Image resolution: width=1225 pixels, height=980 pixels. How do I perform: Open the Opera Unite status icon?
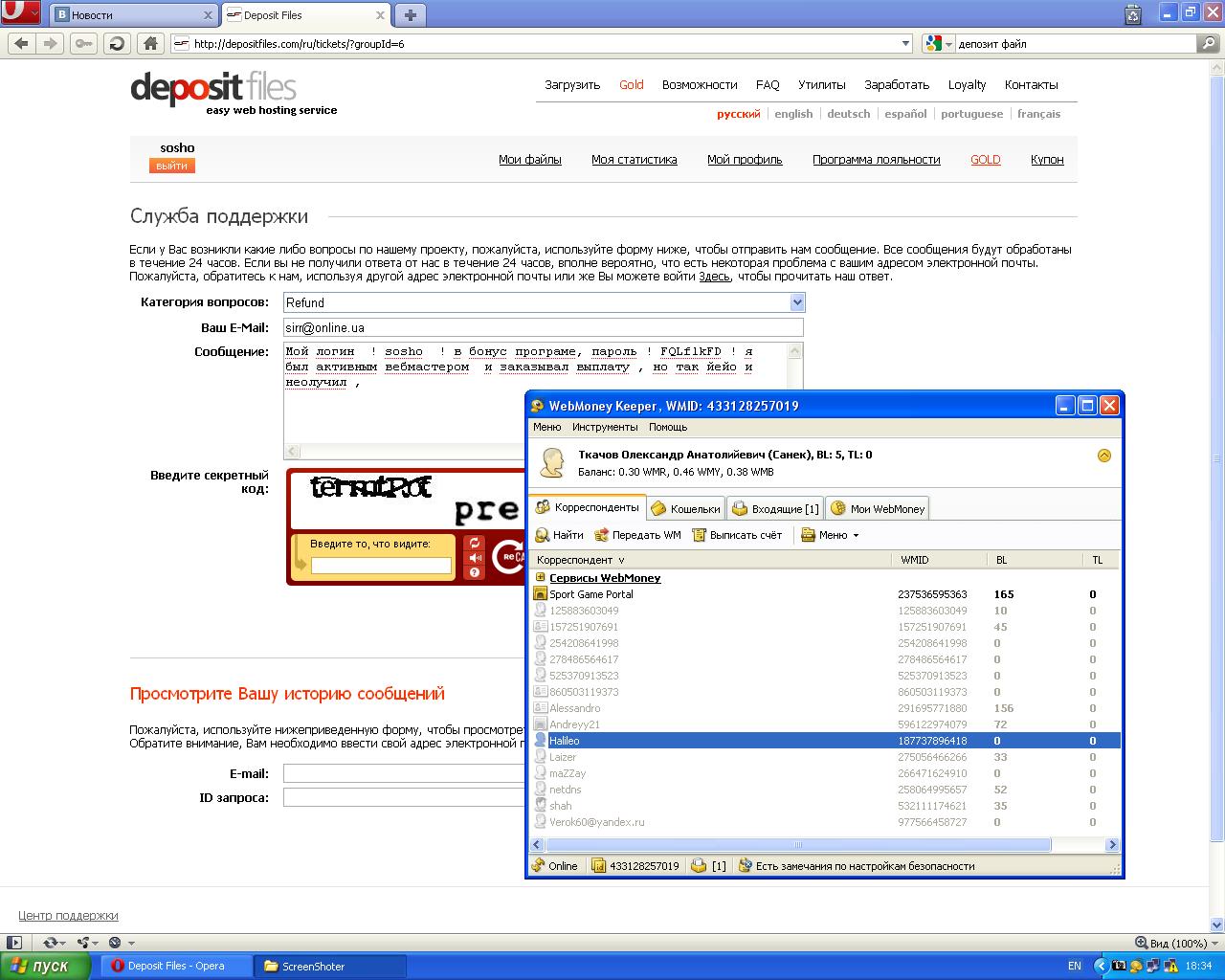click(x=87, y=943)
